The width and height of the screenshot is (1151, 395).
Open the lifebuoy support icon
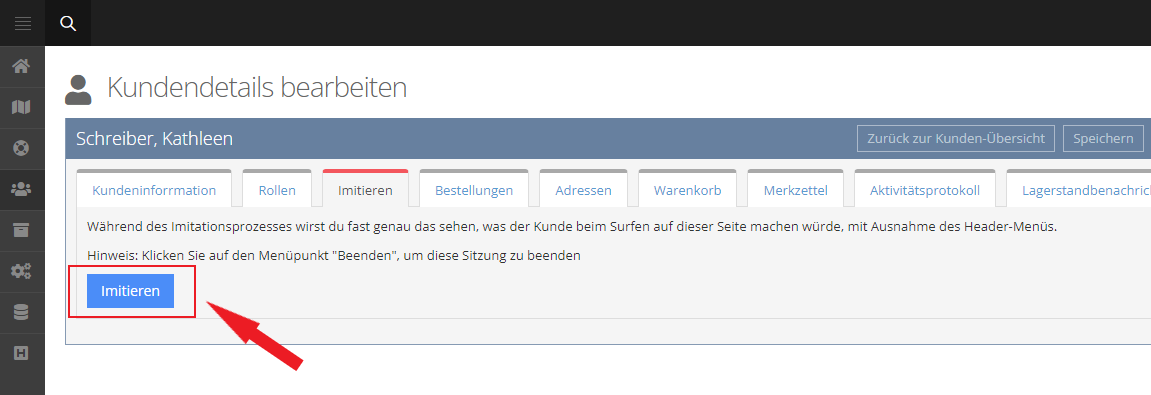(22, 148)
